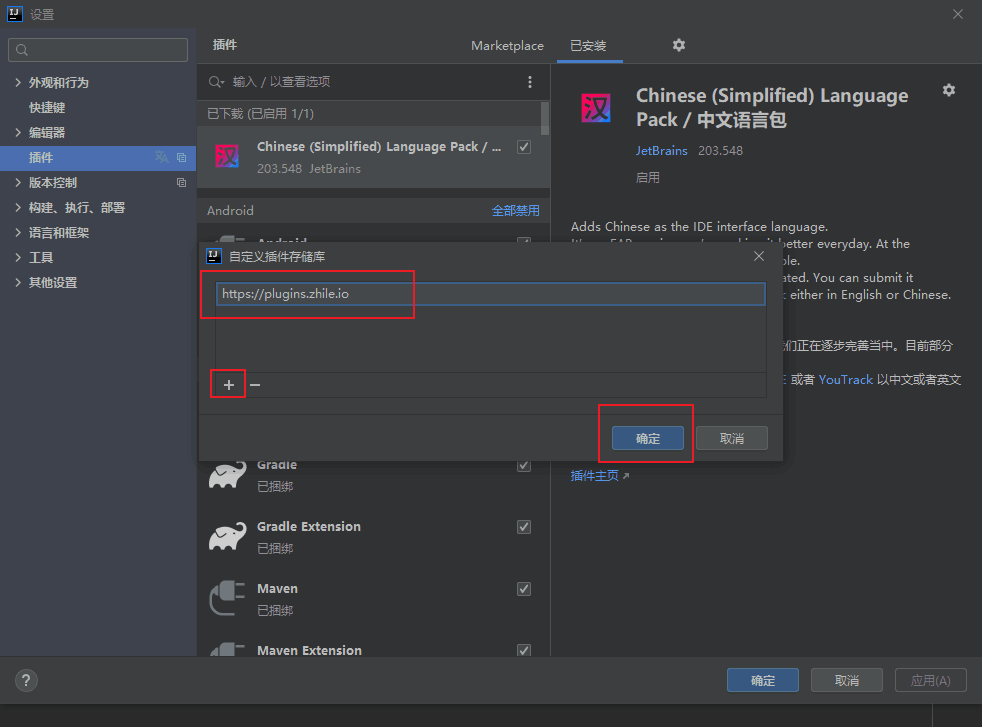
Task: Click the settings sidebar search field
Action: coord(98,50)
